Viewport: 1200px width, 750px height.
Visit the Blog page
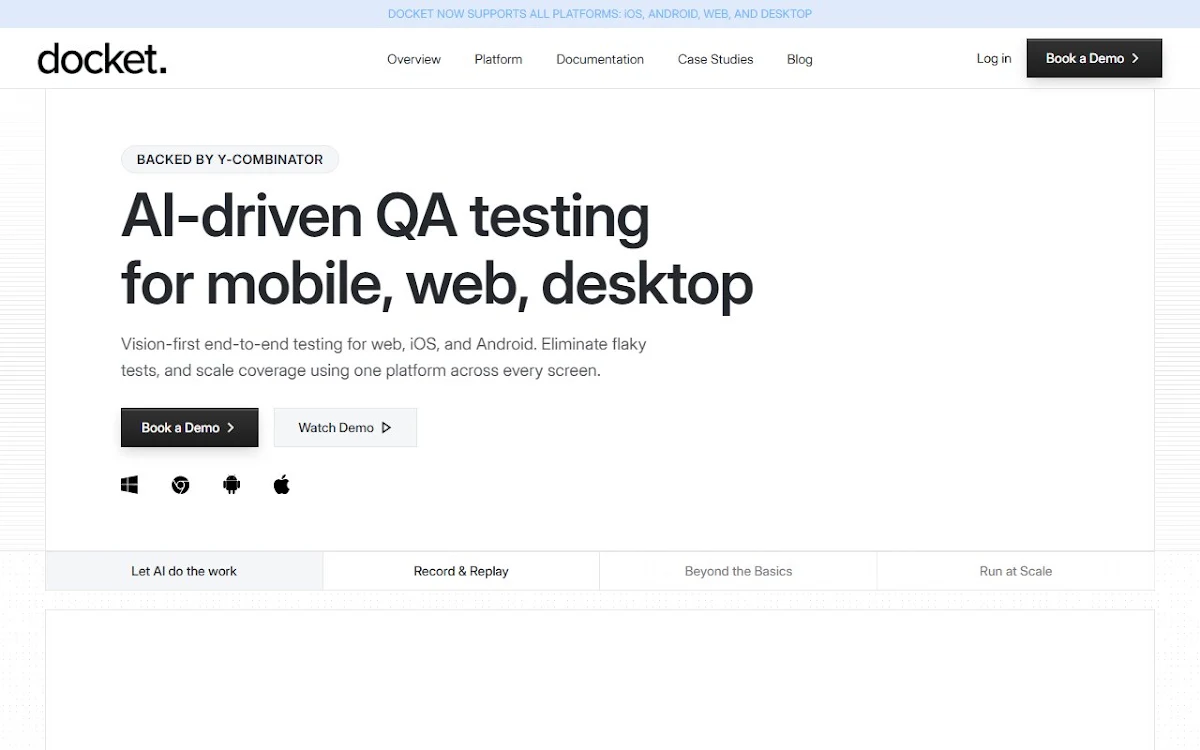(x=800, y=59)
